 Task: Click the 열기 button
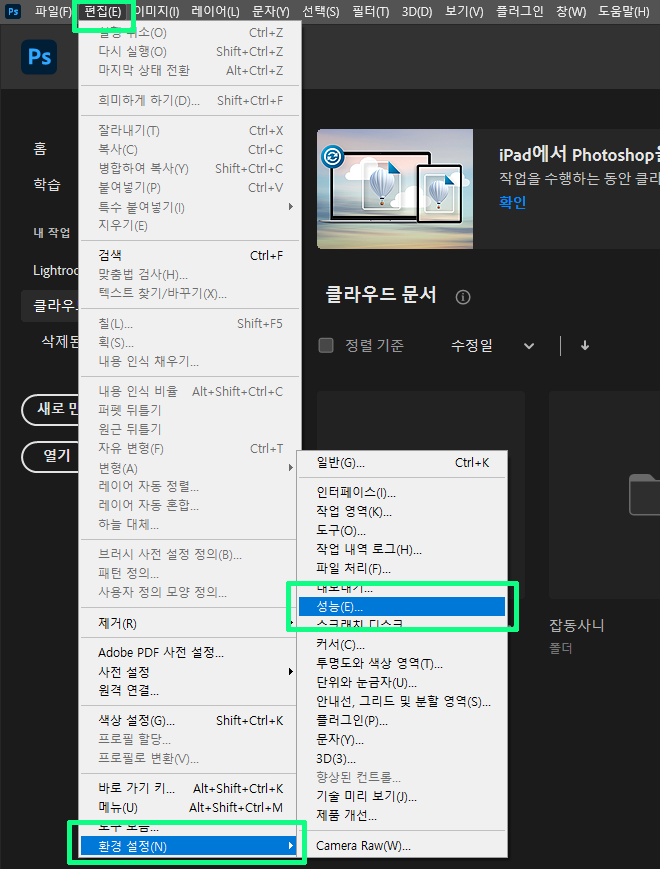(x=50, y=457)
